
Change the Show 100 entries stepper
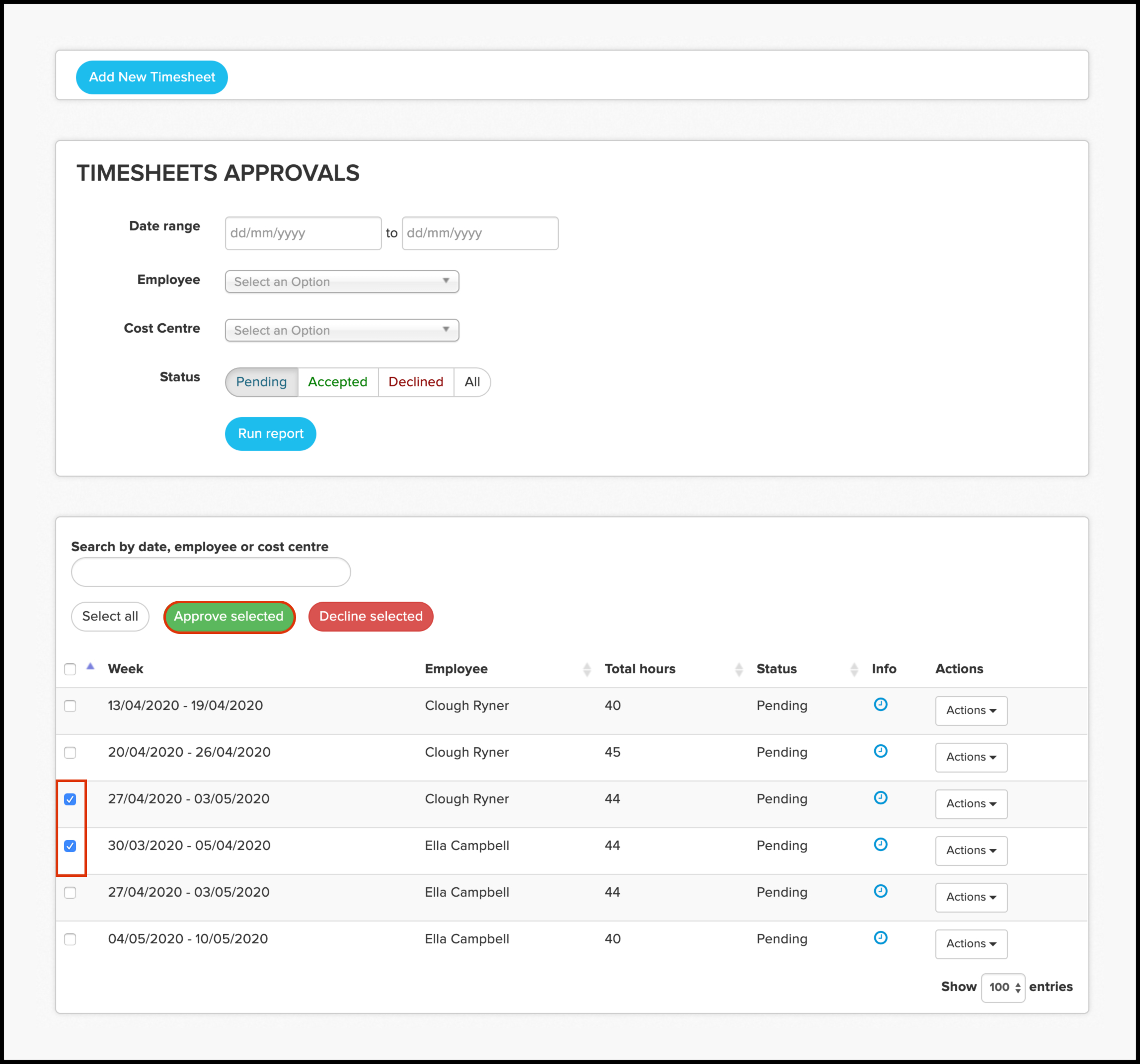pyautogui.click(x=1003, y=987)
